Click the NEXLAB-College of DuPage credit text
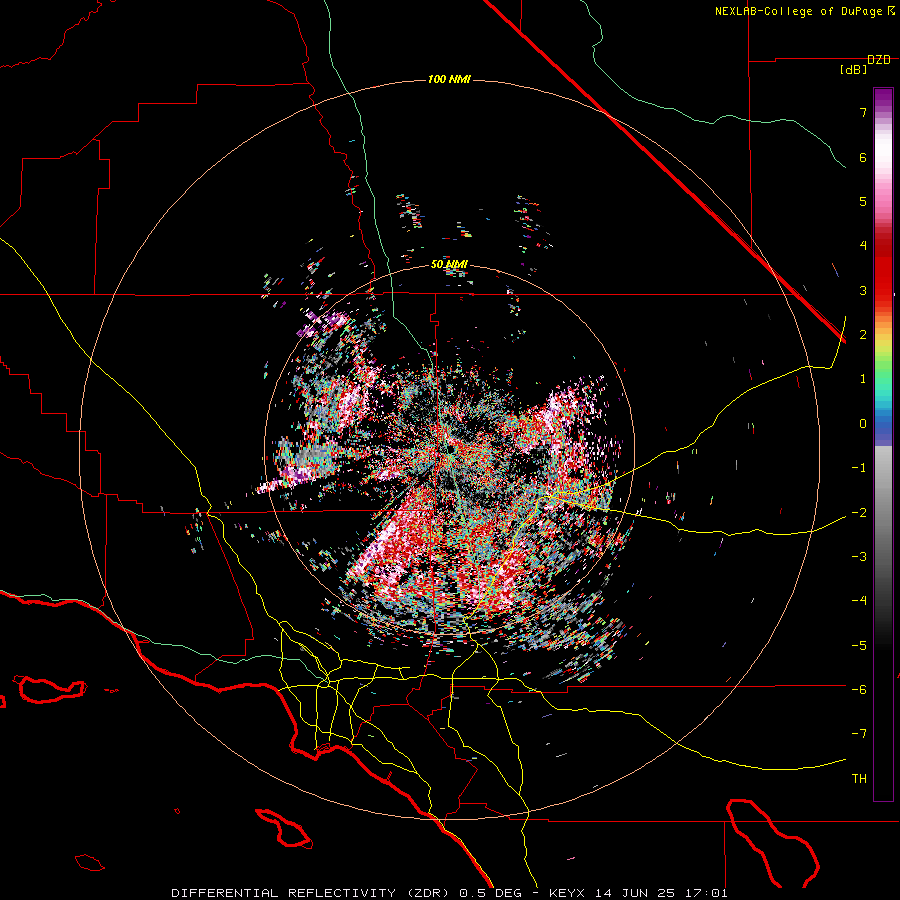900x900 pixels. click(x=799, y=11)
